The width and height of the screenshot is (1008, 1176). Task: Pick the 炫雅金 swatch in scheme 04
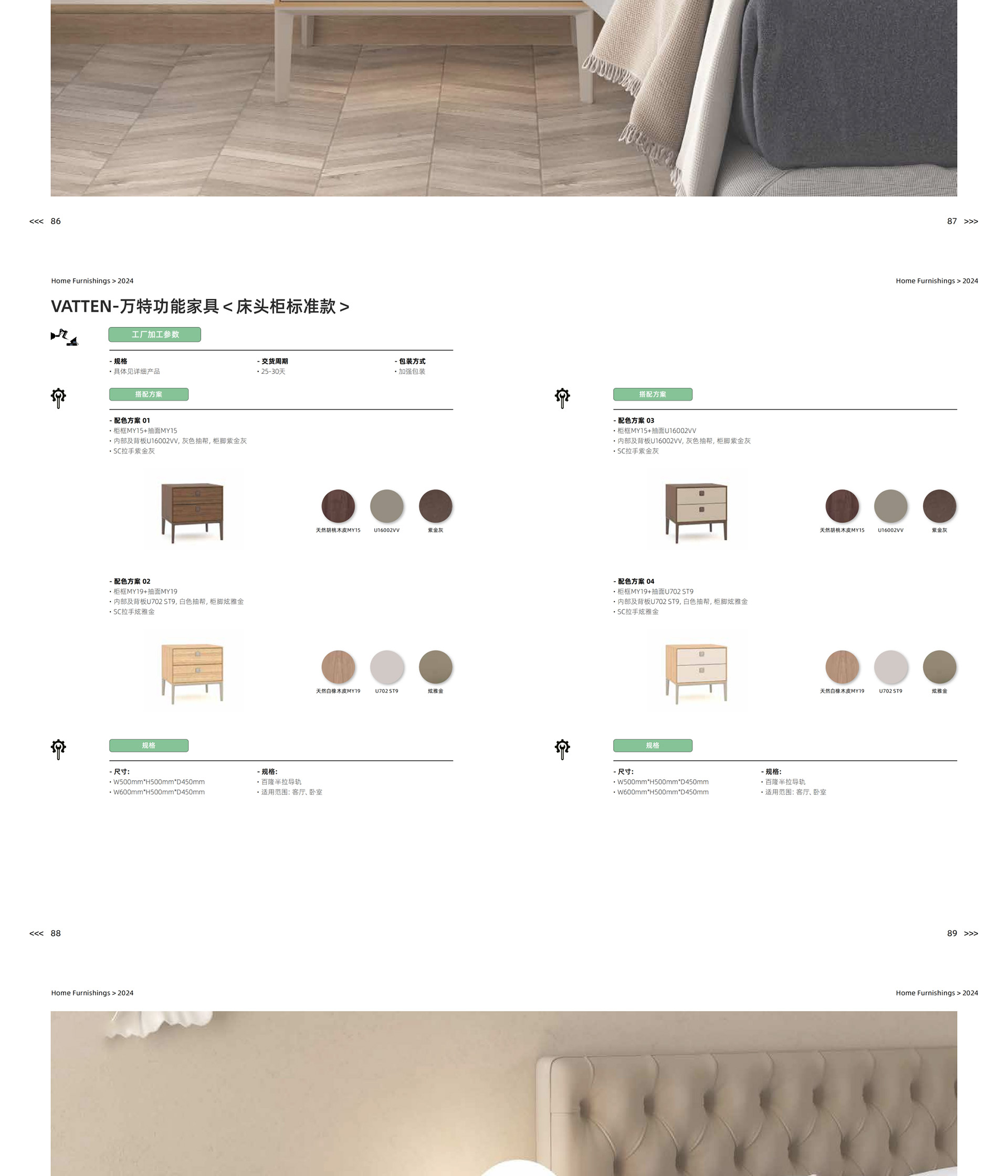[x=939, y=667]
